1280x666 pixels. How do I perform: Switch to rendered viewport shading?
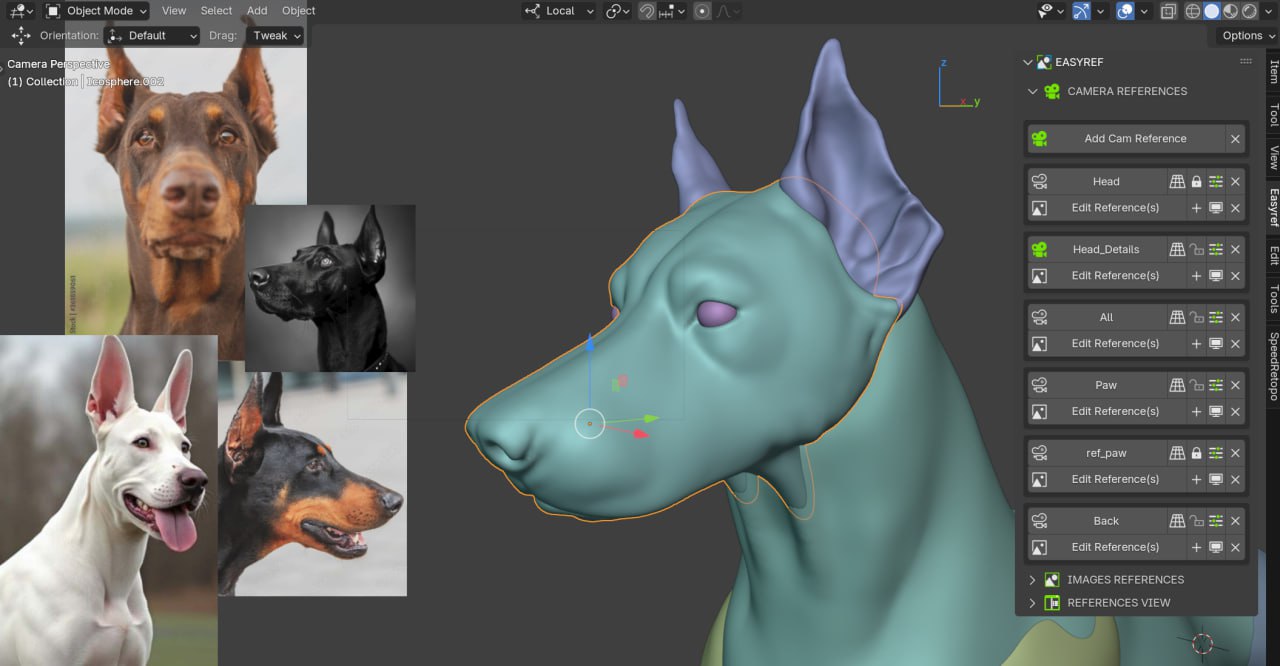(x=1249, y=11)
